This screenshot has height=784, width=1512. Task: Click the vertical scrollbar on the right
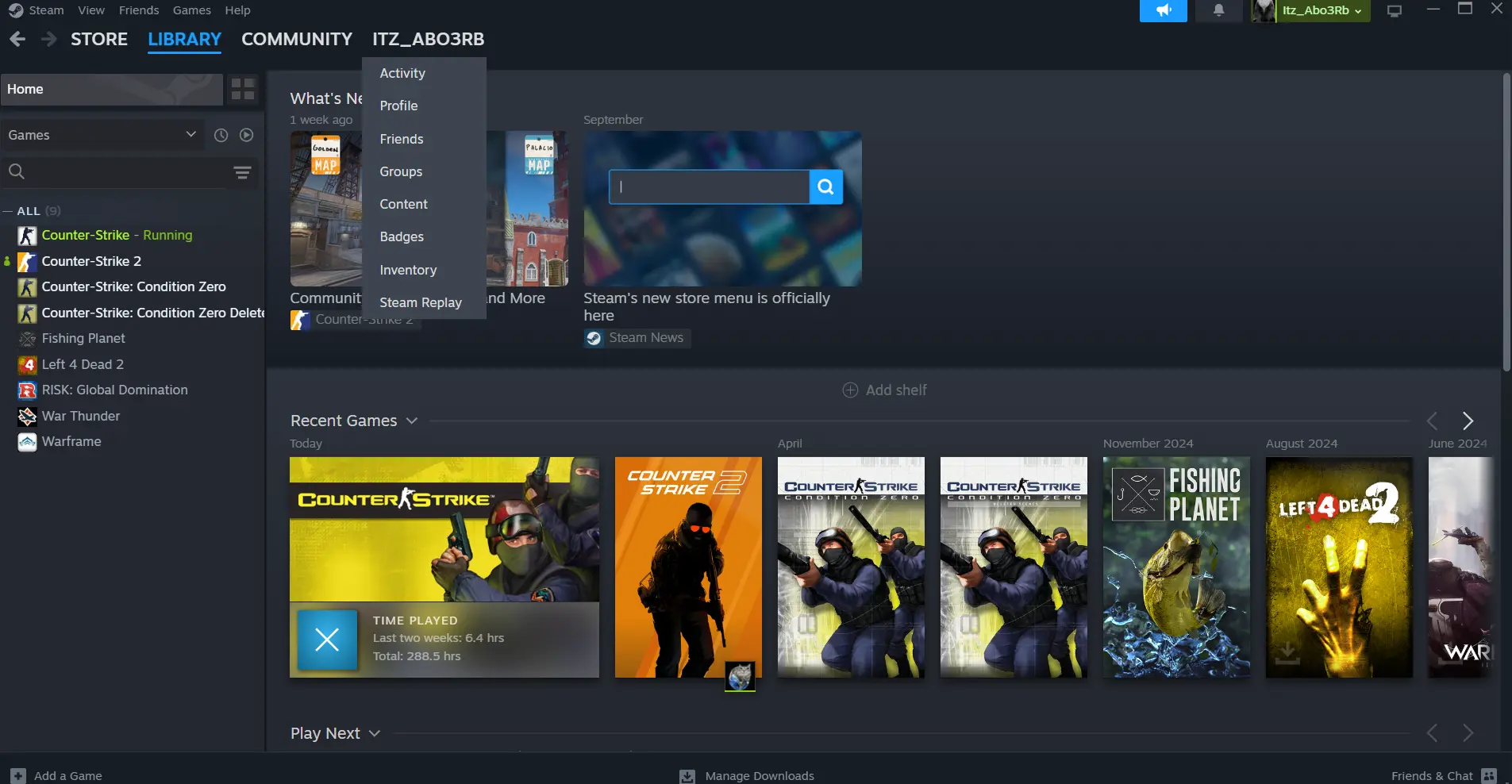click(1506, 222)
